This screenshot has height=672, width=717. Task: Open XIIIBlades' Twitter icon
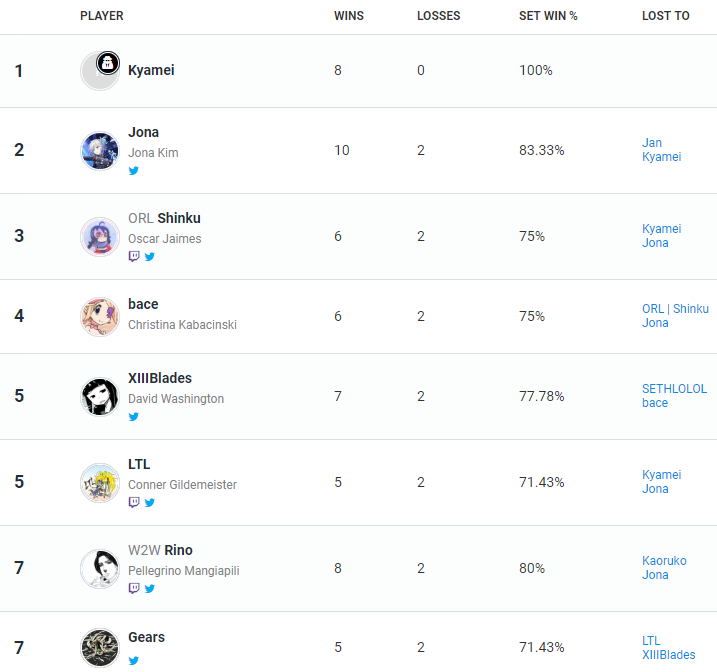[134, 417]
